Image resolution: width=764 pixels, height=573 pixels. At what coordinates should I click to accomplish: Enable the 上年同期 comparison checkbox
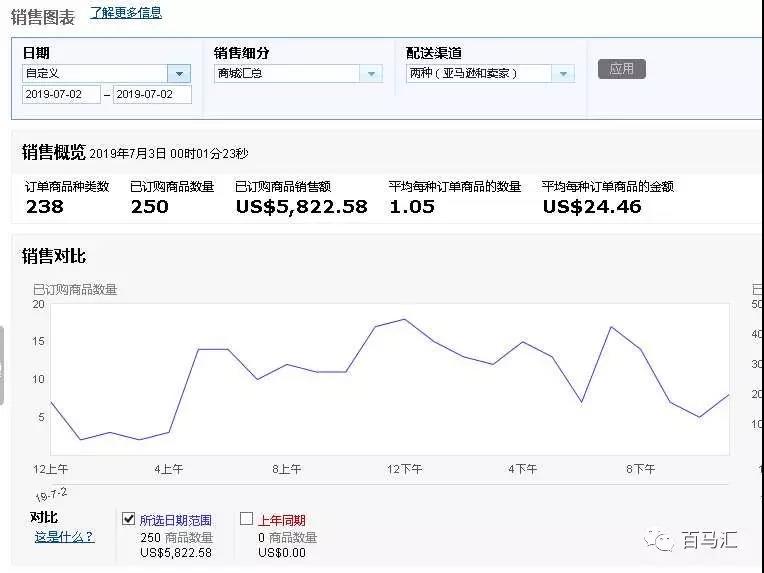(246, 519)
